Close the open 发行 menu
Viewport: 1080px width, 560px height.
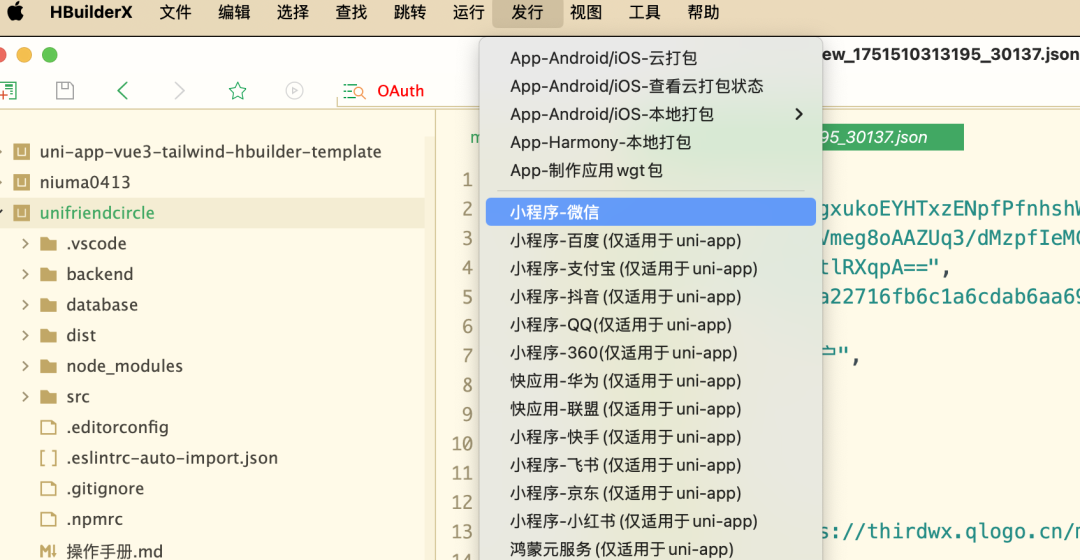coord(528,12)
